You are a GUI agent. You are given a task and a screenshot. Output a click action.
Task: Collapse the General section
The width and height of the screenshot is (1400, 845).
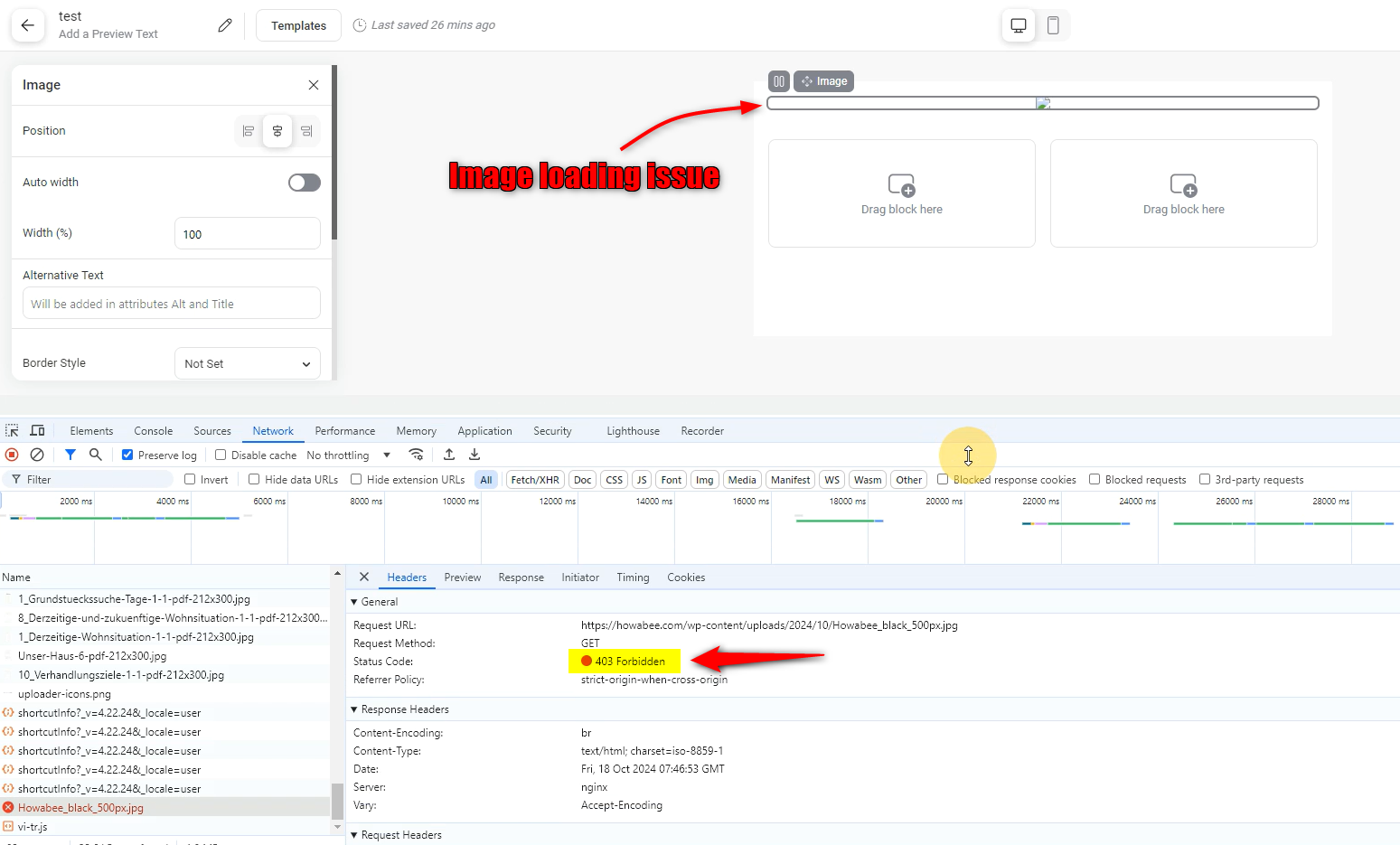coord(354,602)
